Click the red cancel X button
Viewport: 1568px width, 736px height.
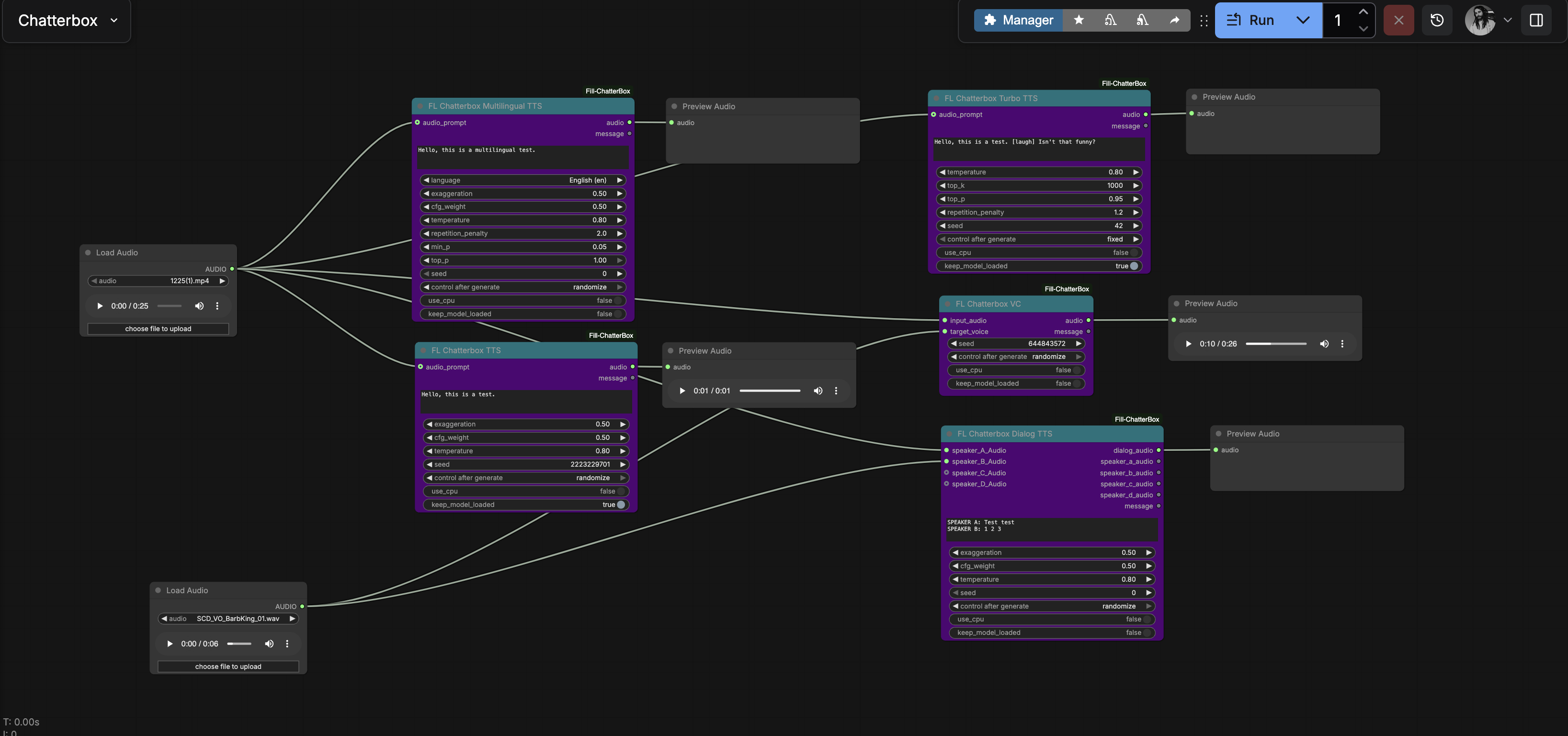click(x=1398, y=20)
